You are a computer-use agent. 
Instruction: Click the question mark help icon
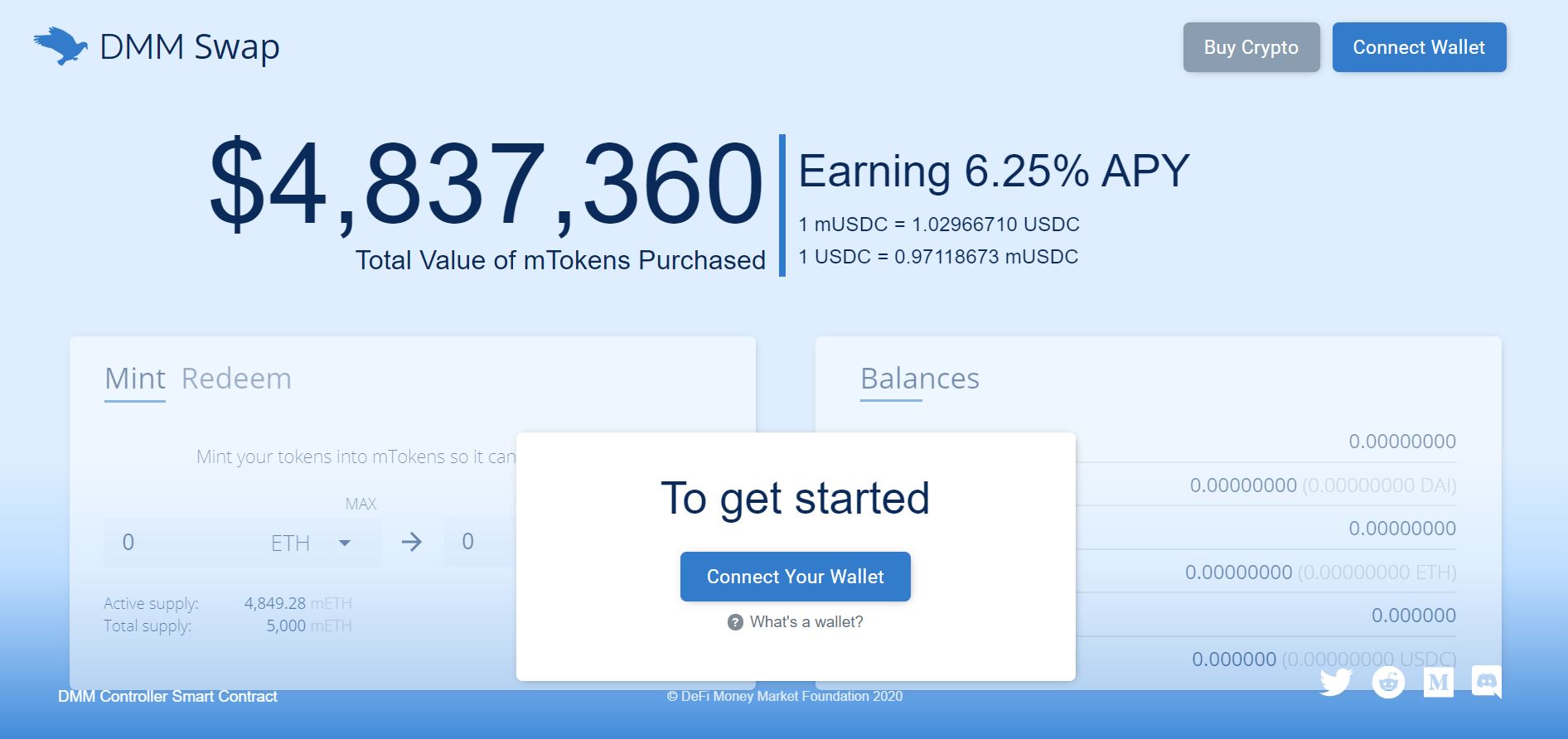pos(735,622)
